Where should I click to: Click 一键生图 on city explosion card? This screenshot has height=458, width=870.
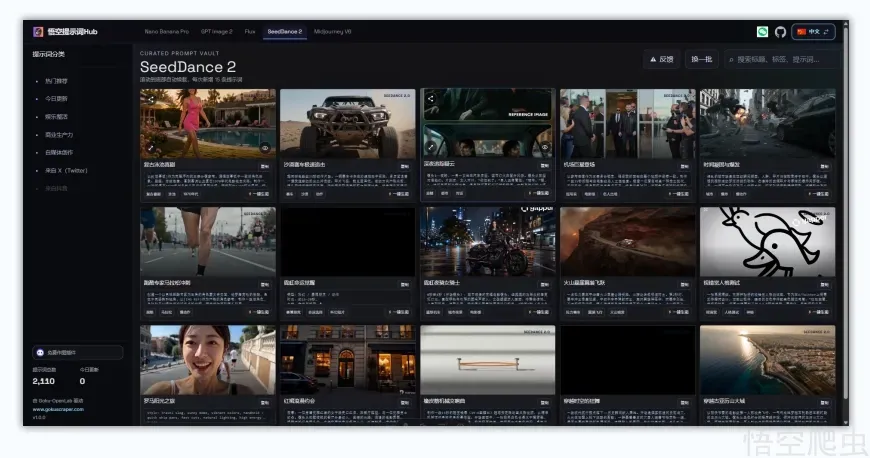[818, 194]
